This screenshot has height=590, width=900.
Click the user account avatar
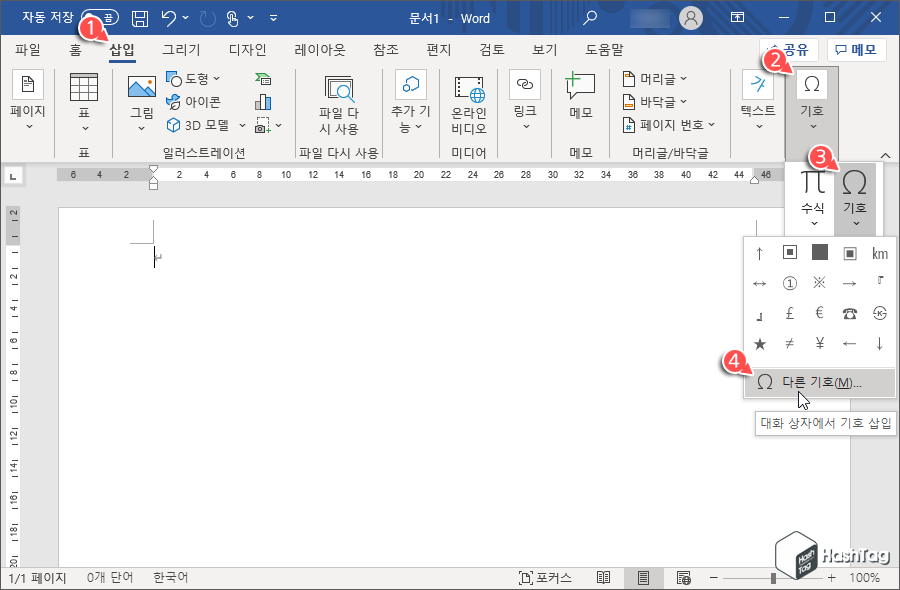(x=691, y=18)
